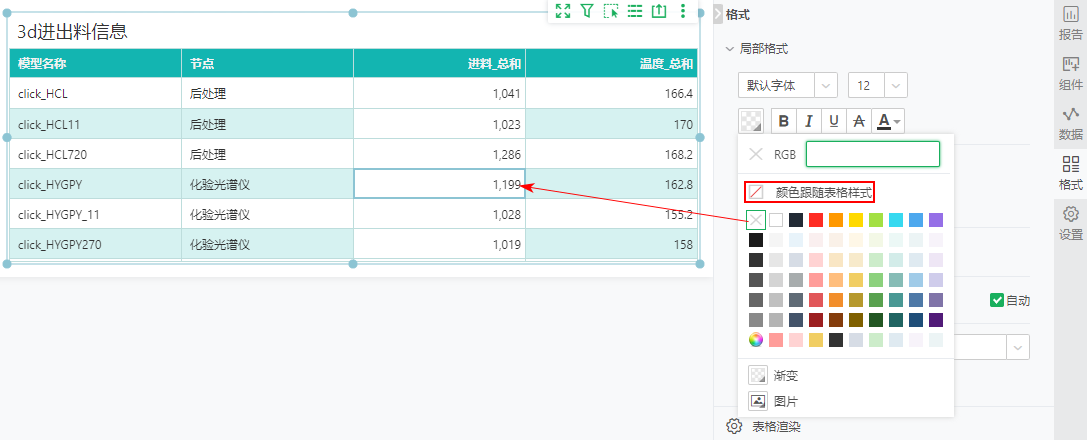Open the 设置 sidebar tab

(x=1070, y=222)
